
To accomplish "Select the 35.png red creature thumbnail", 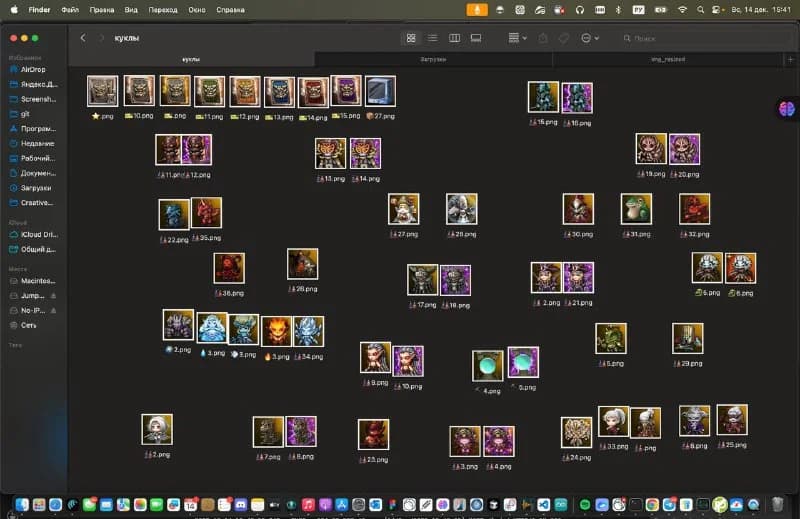I will tap(207, 212).
